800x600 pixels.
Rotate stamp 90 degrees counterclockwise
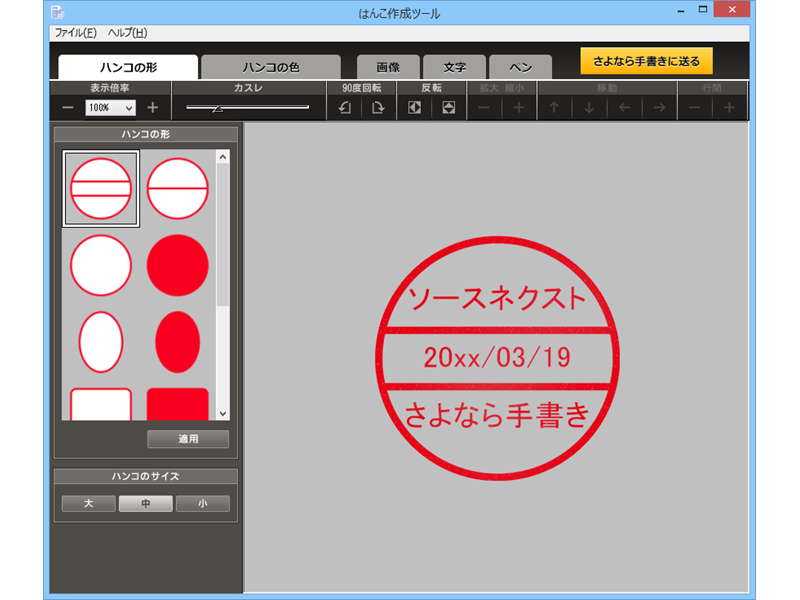[345, 108]
